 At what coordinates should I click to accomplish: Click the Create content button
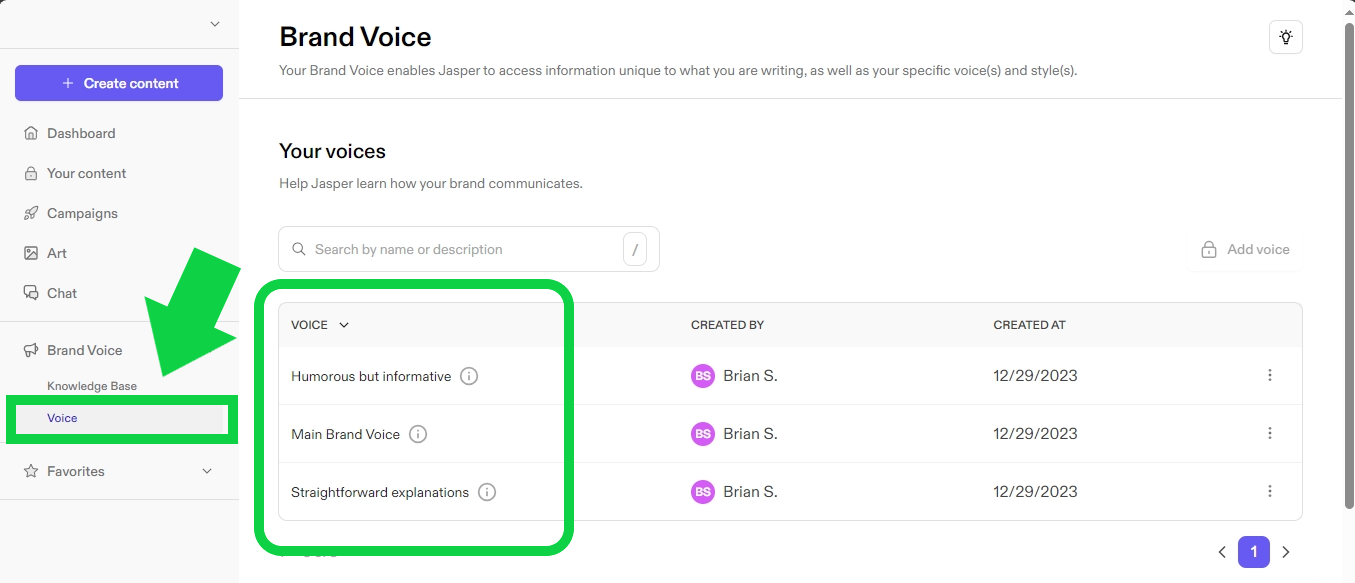click(x=119, y=83)
